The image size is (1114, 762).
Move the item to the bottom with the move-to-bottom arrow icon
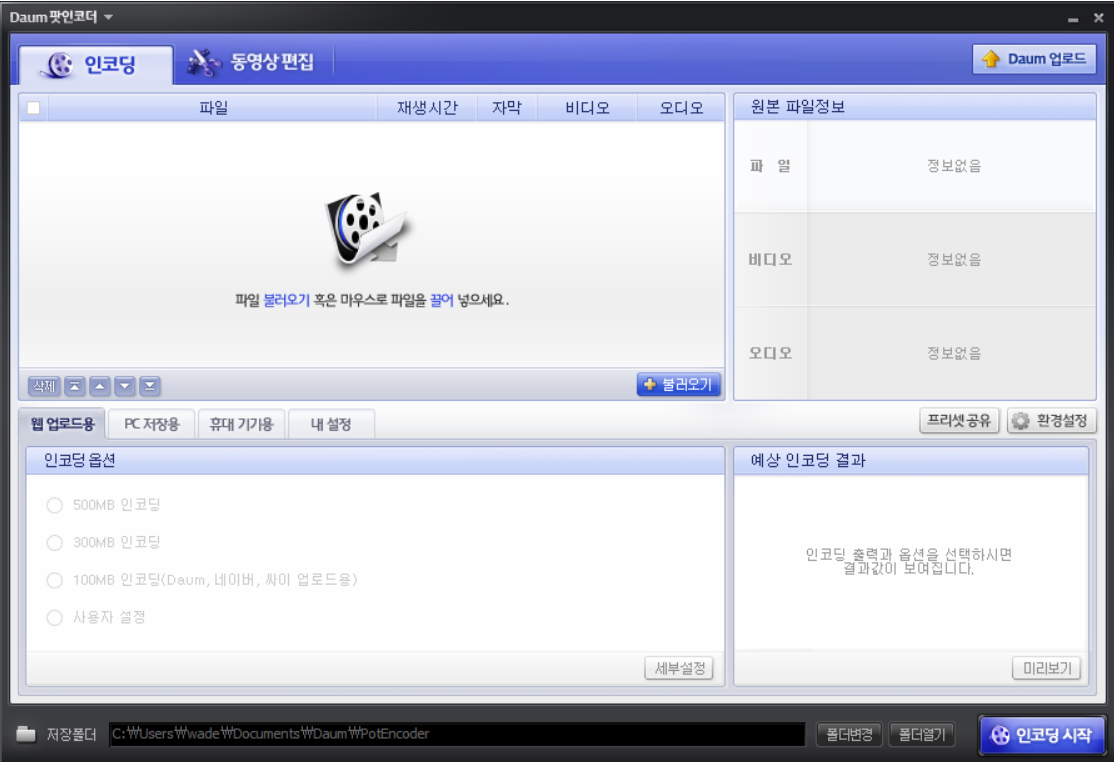pyautogui.click(x=149, y=386)
